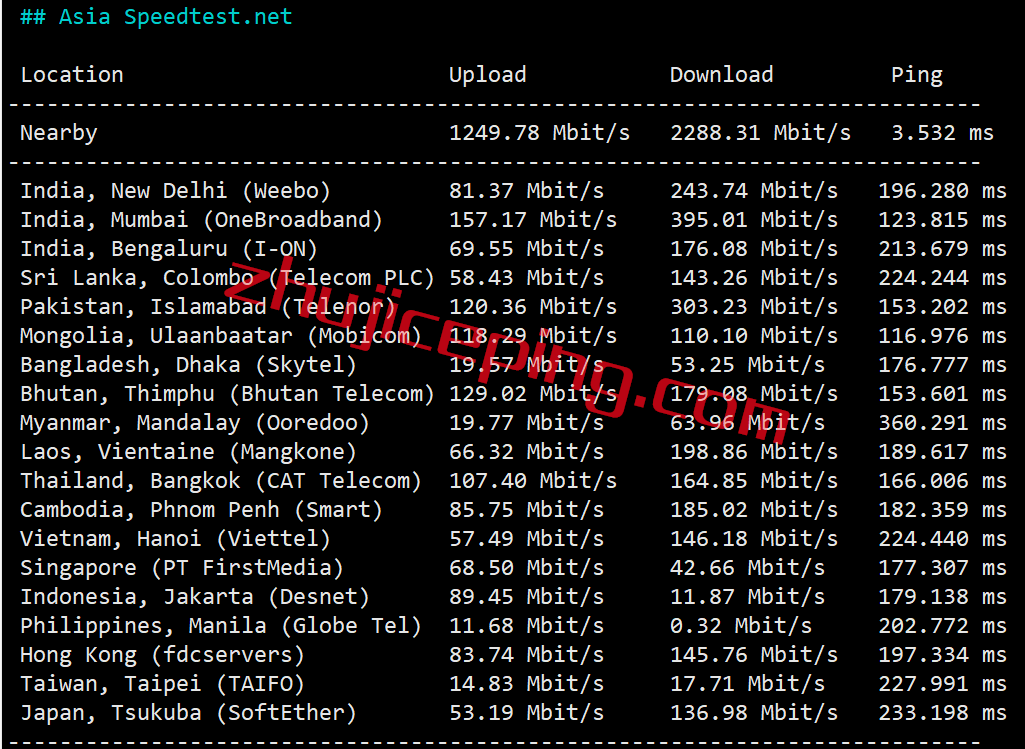The height and width of the screenshot is (749, 1025).
Task: Click the Download column header
Action: [x=721, y=75]
